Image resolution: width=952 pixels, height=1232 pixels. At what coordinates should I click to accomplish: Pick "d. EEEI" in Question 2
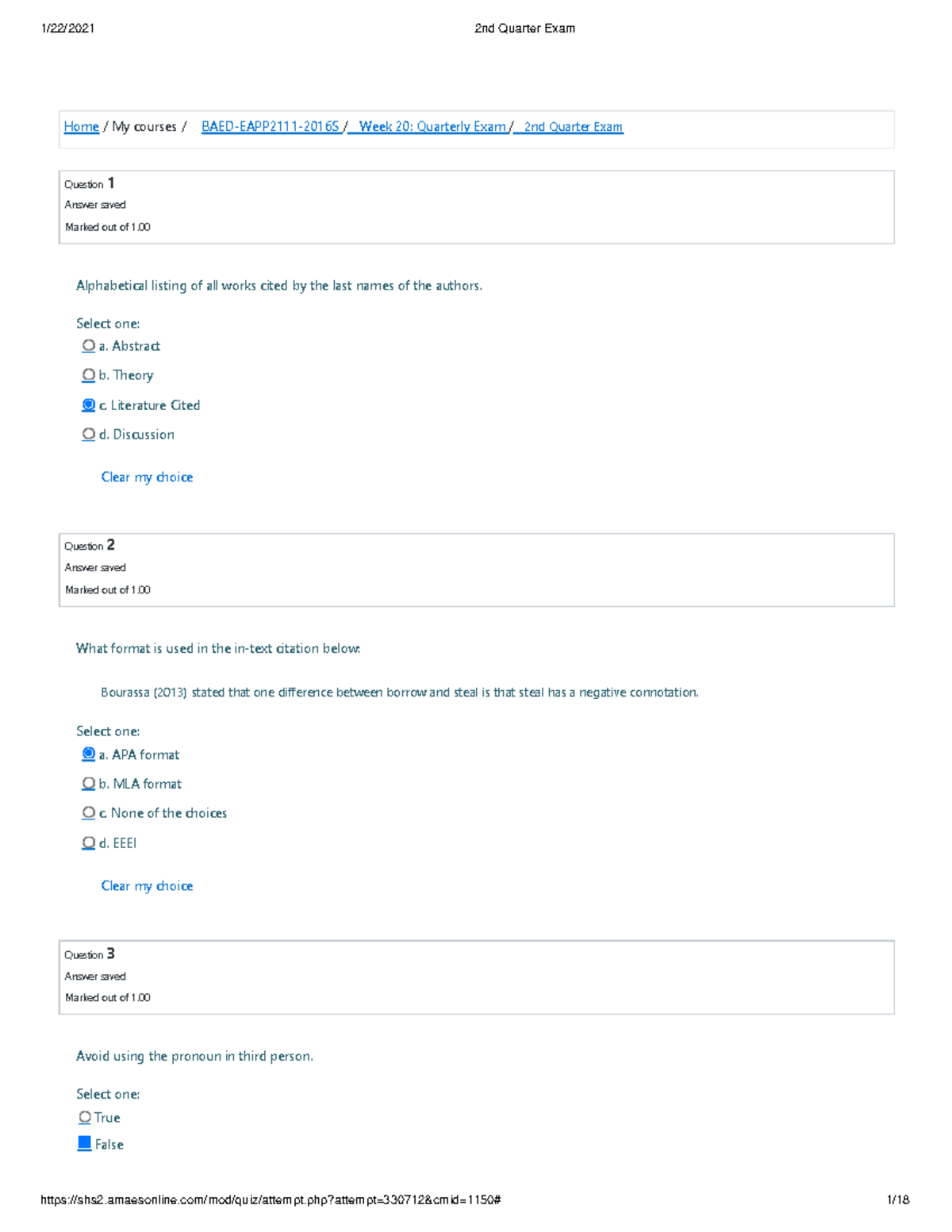88,842
